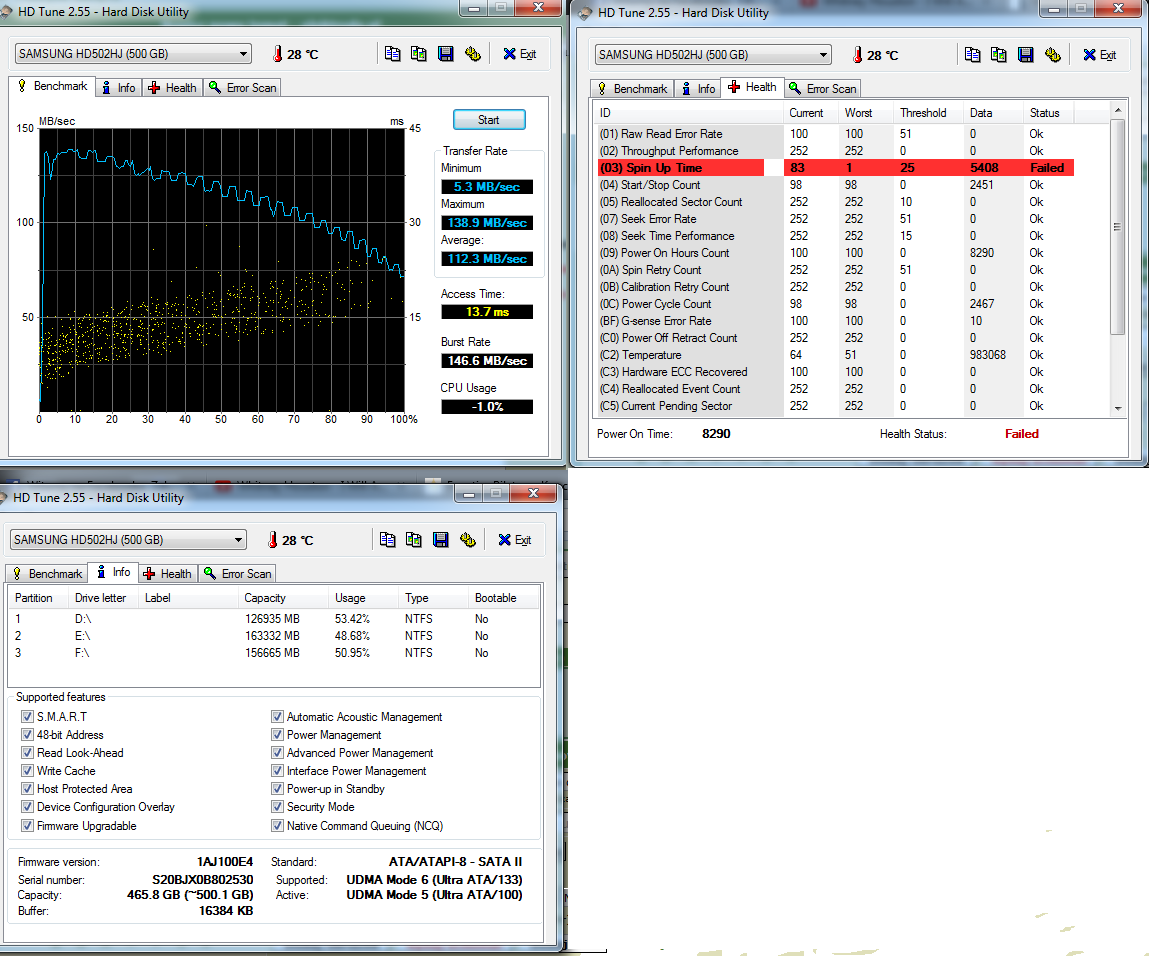Open Health tab in Info window
This screenshot has width=1149, height=956.
(x=168, y=574)
